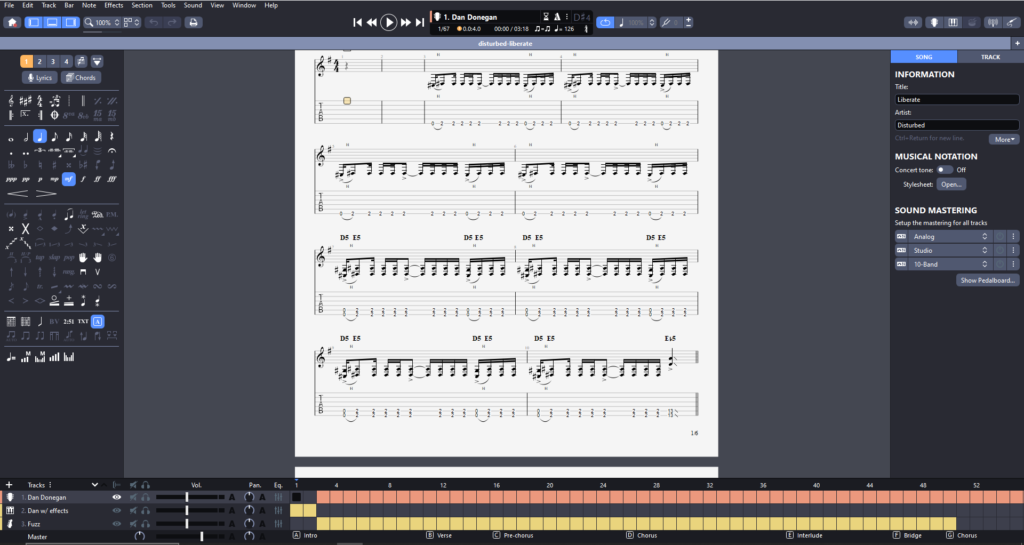Solo the Fuzz track
Viewport: 1024px width, 545px height.
[145, 523]
